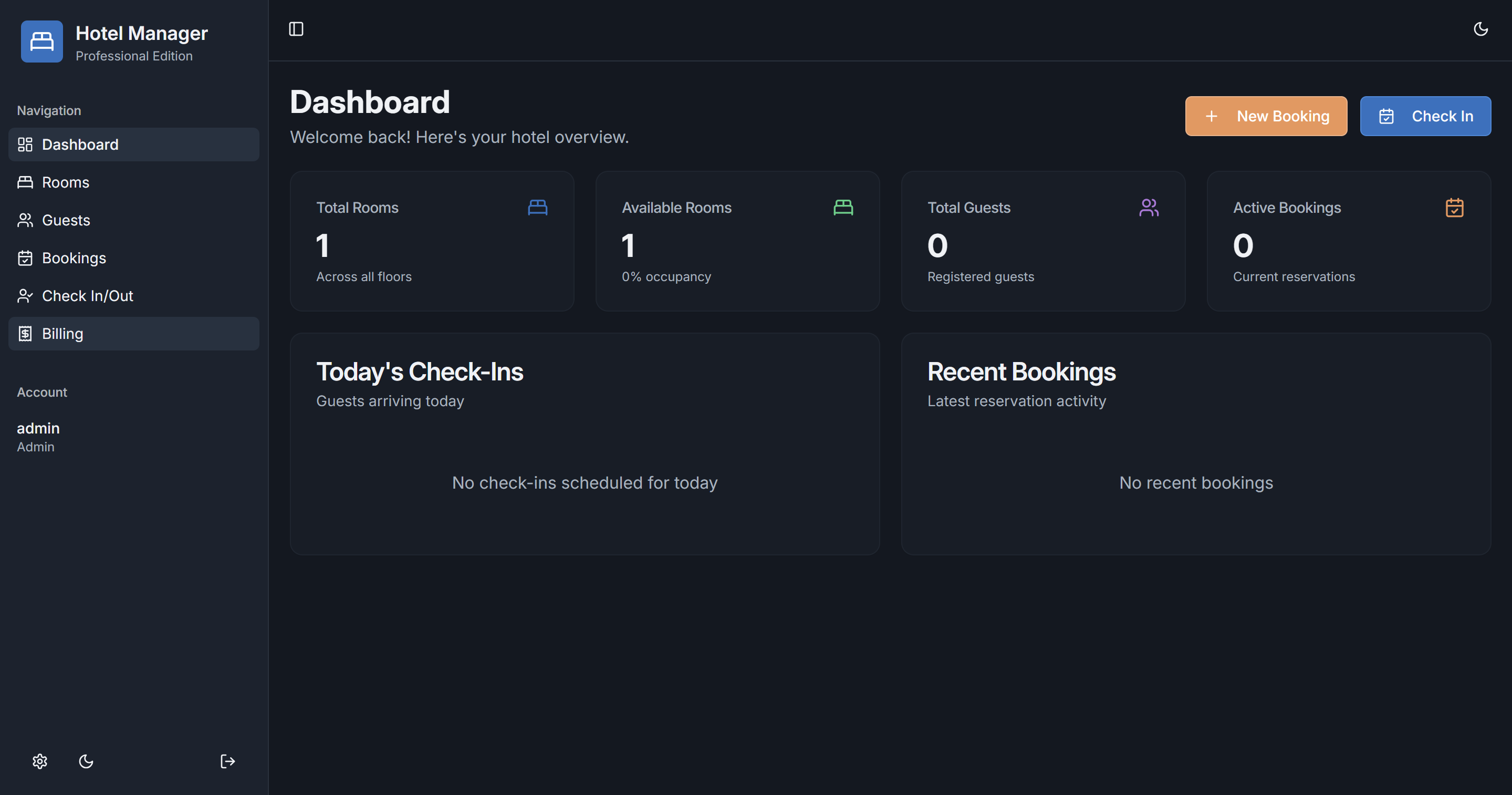Go to the Rooms page
This screenshot has width=1512, height=795.
click(65, 183)
